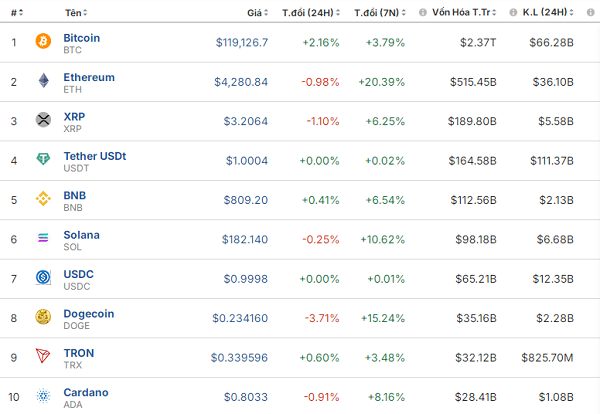The width and height of the screenshot is (600, 414).
Task: Open the Cardano coin link
Action: [x=86, y=393]
